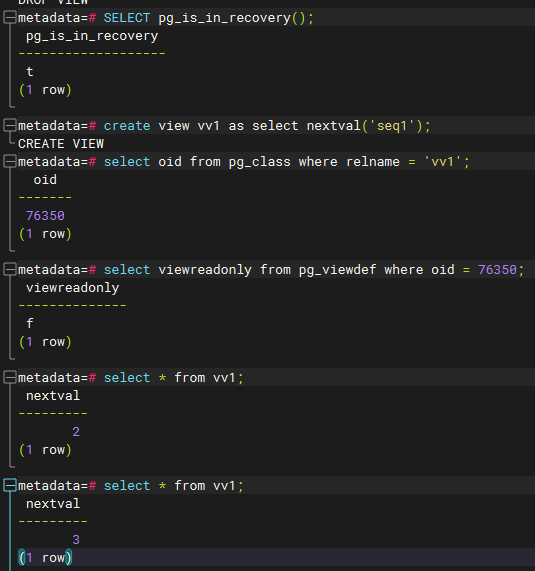Collapse the pg_class oid query block
Viewport: 535px width, 571px height.
click(x=9, y=162)
